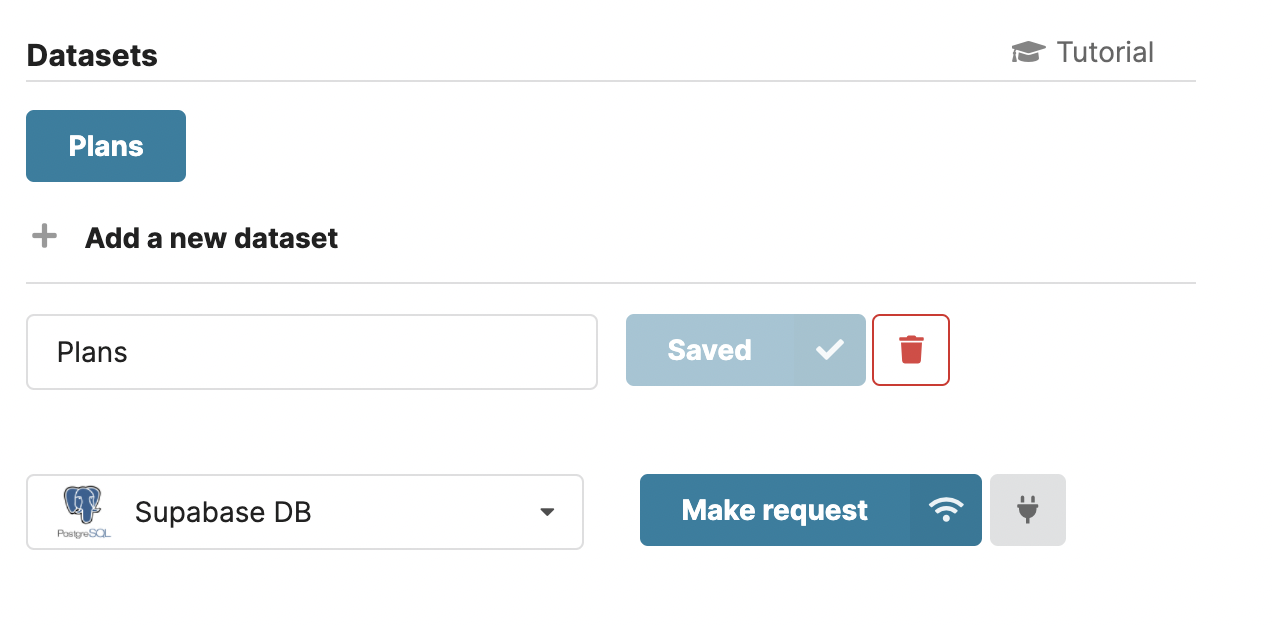
Task: Select the Plans dataset tab
Action: (106, 146)
